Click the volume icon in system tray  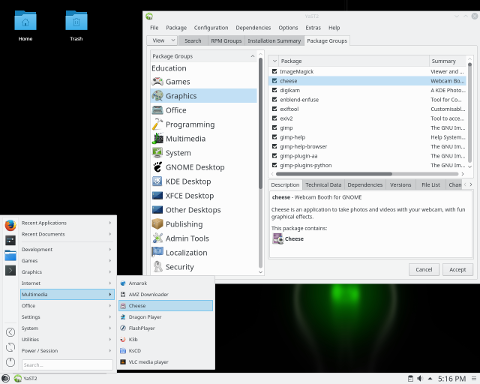(x=420, y=378)
